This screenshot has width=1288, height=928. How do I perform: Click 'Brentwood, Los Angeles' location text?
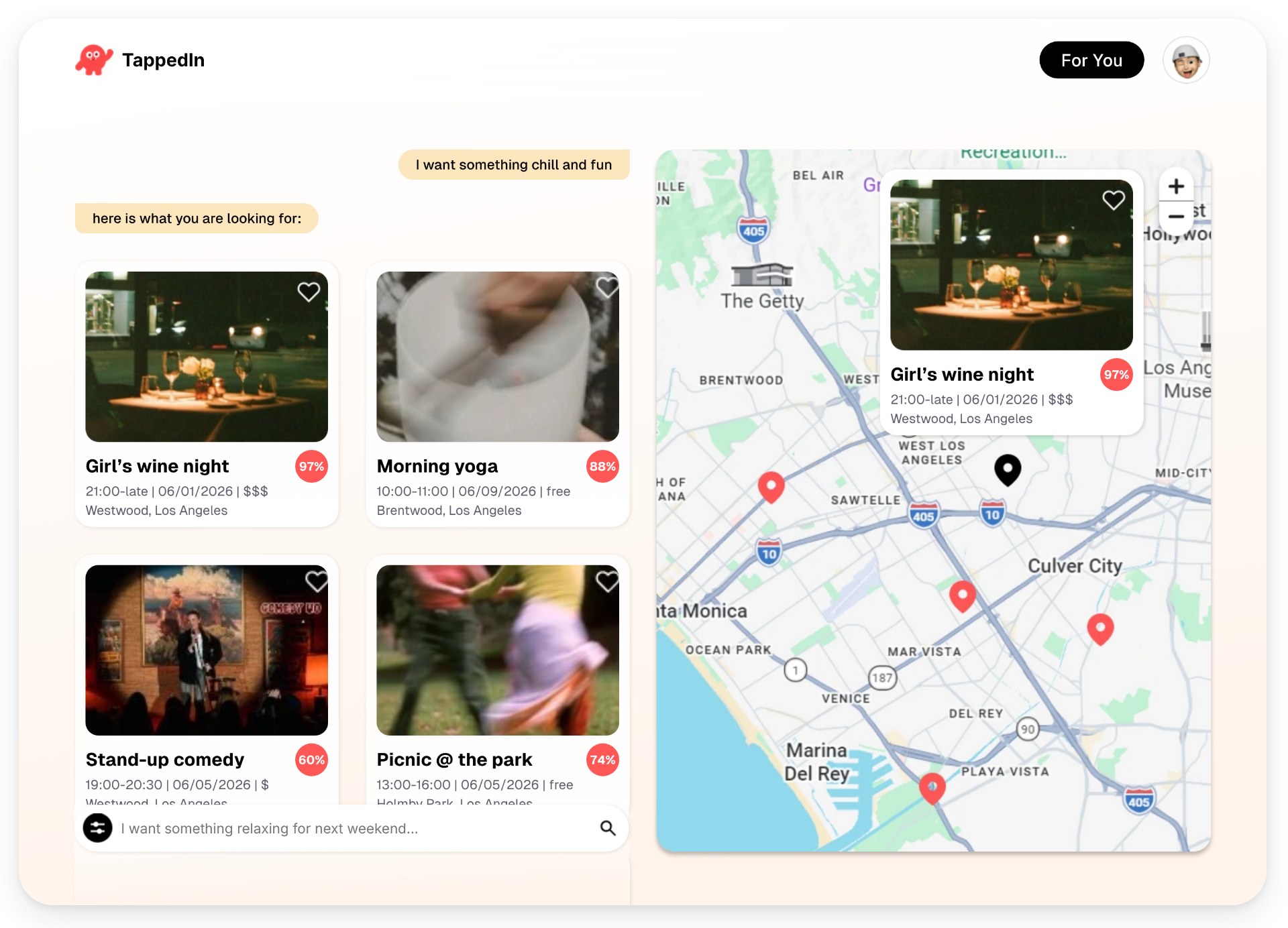pos(449,510)
